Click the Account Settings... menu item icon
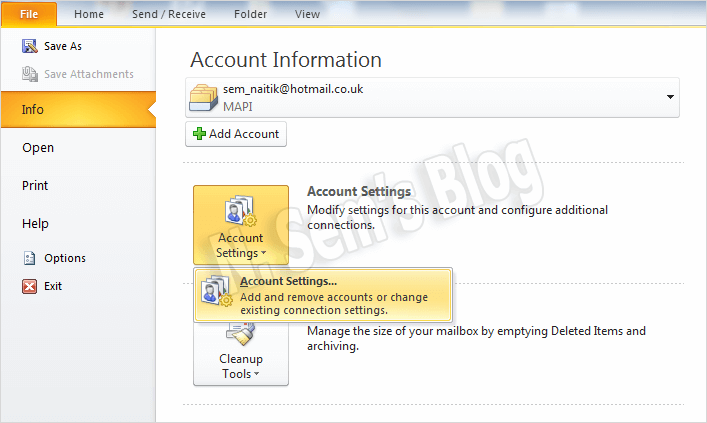707x423 pixels. 217,291
